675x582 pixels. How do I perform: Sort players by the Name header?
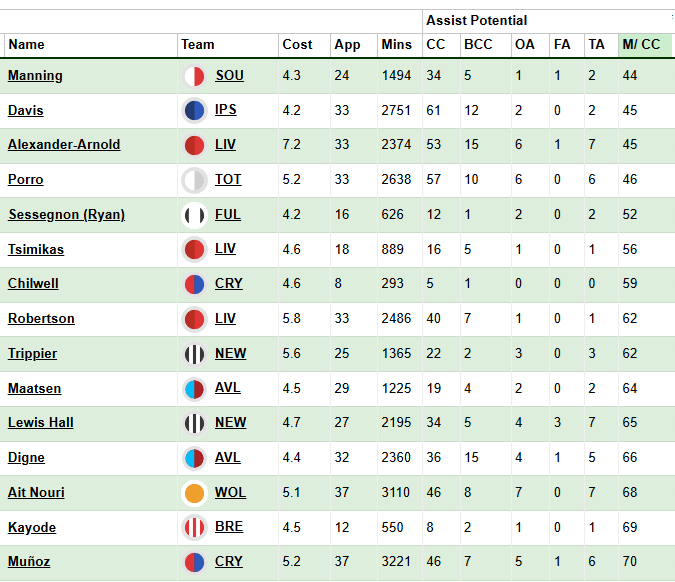point(27,45)
